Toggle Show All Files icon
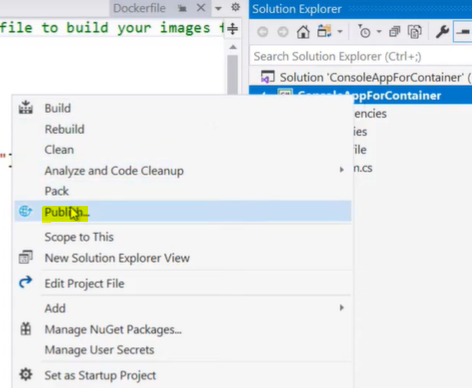Image resolution: width=472 pixels, height=388 pixels. point(415,32)
